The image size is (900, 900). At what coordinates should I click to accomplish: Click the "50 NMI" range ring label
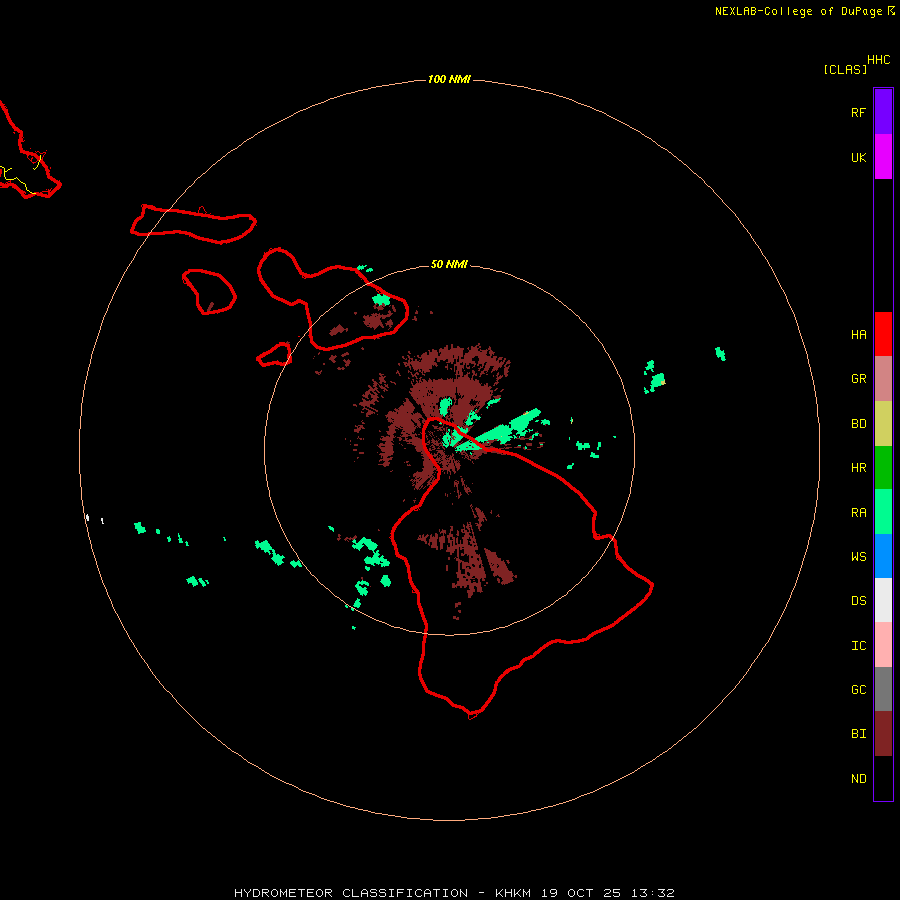point(449,264)
